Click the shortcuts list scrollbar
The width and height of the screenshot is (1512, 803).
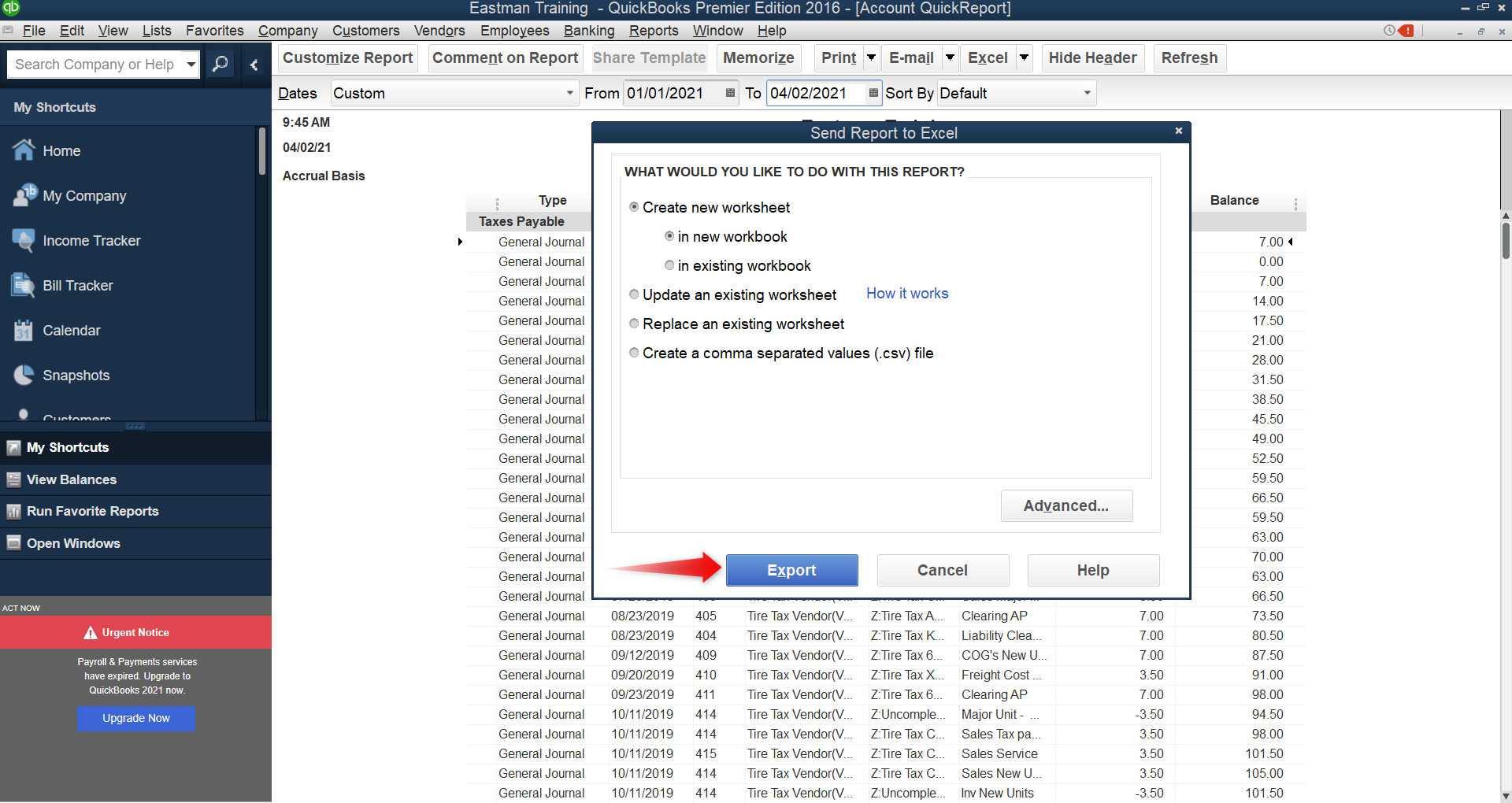[x=262, y=151]
